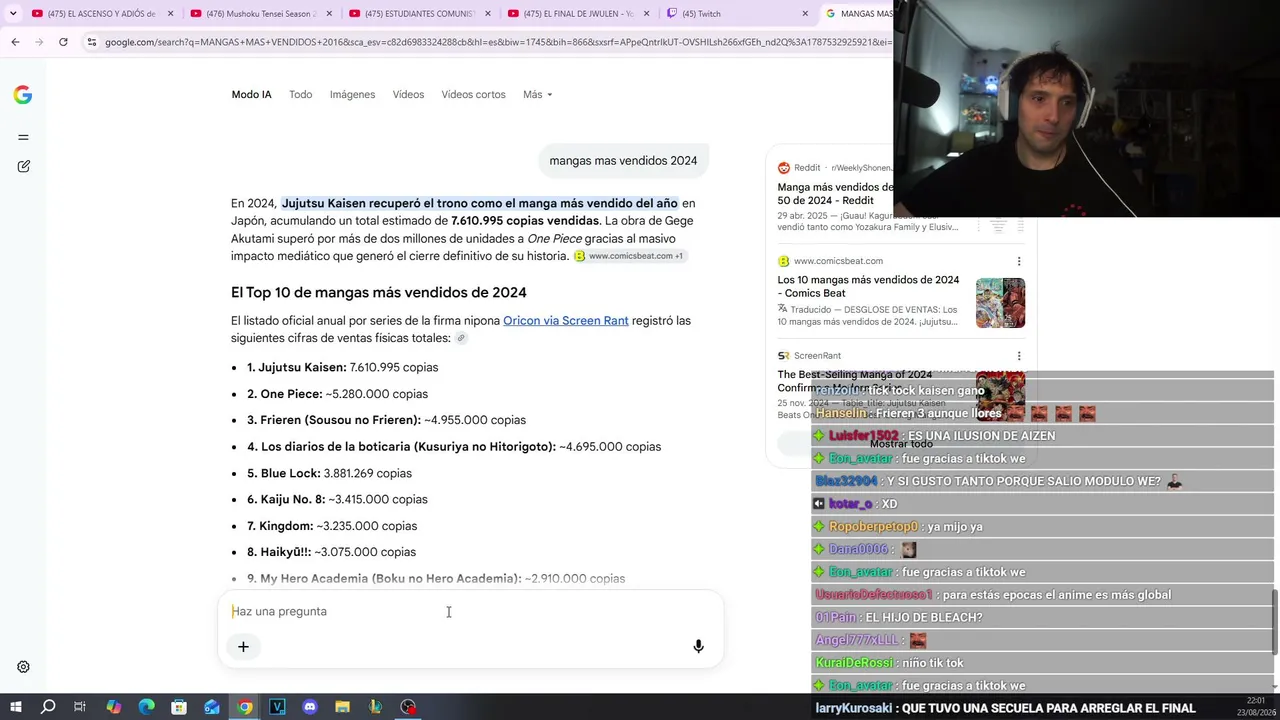Close the EL ASCENSO Y ADIÓS tab

point(170,14)
